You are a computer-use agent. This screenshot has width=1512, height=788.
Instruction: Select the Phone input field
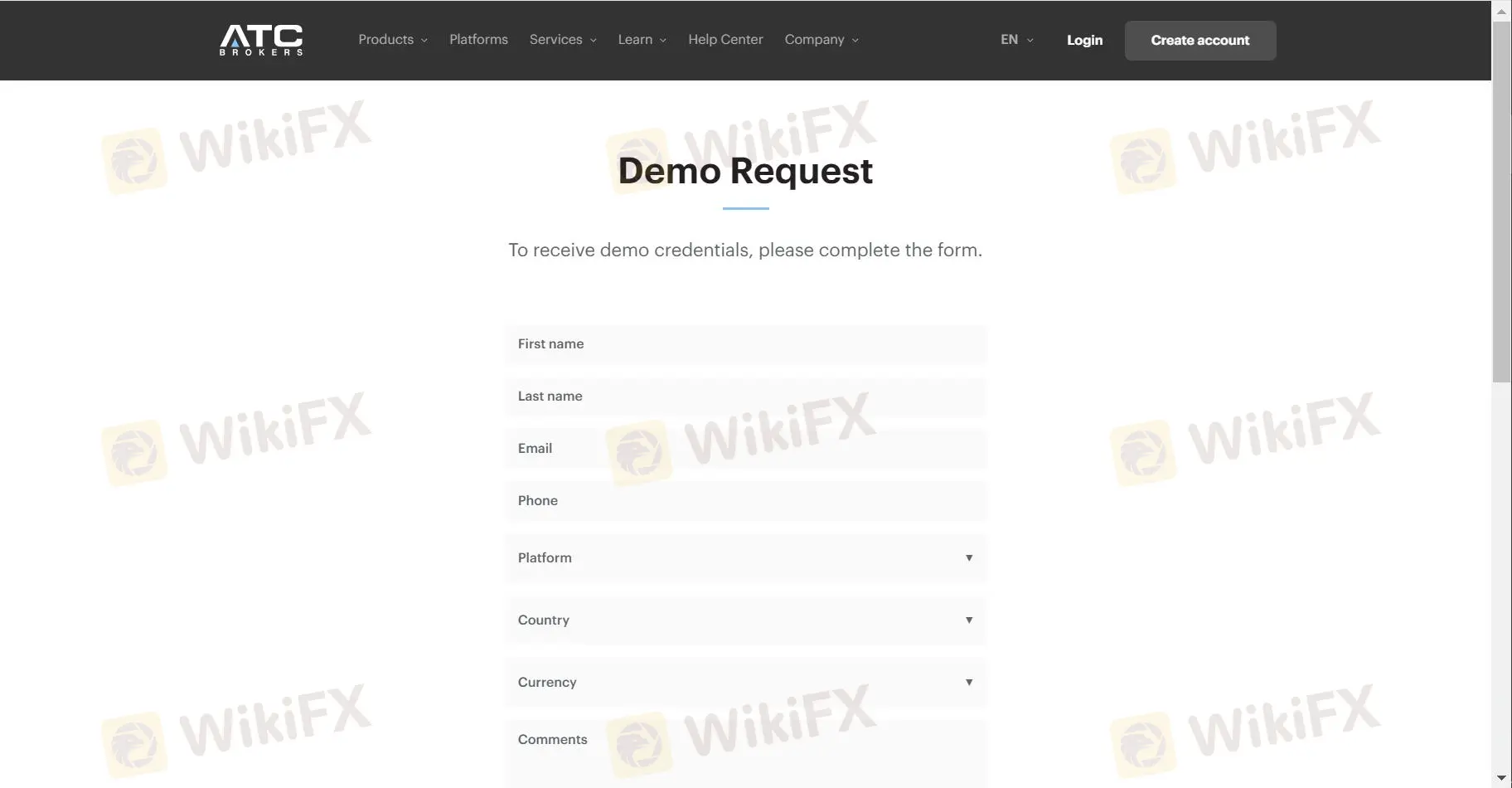pyautogui.click(x=744, y=501)
